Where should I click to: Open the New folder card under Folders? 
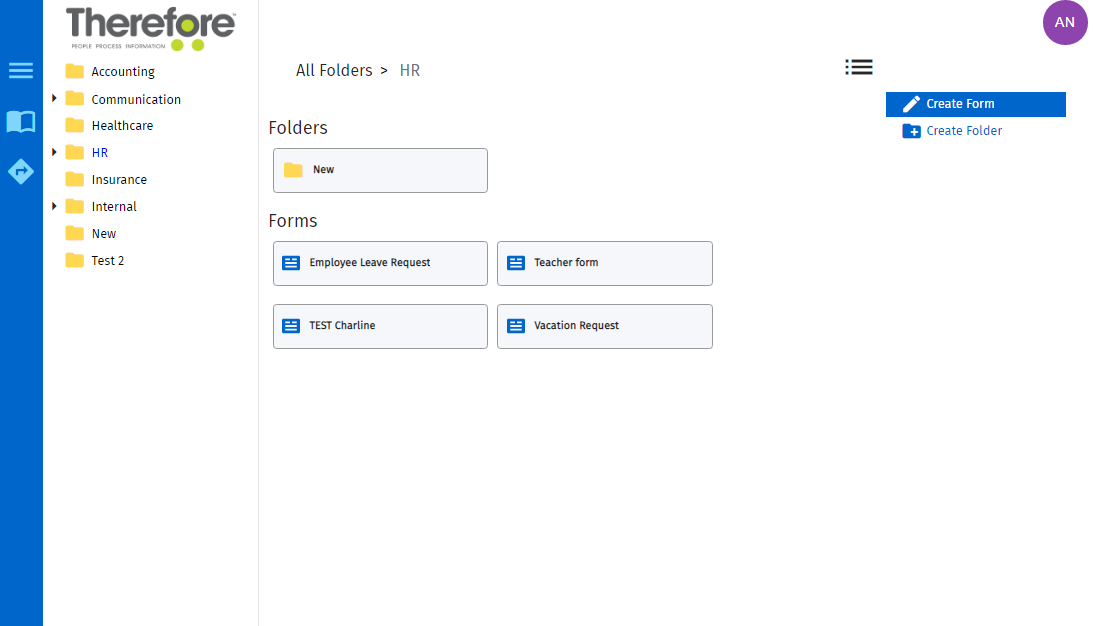click(x=380, y=170)
